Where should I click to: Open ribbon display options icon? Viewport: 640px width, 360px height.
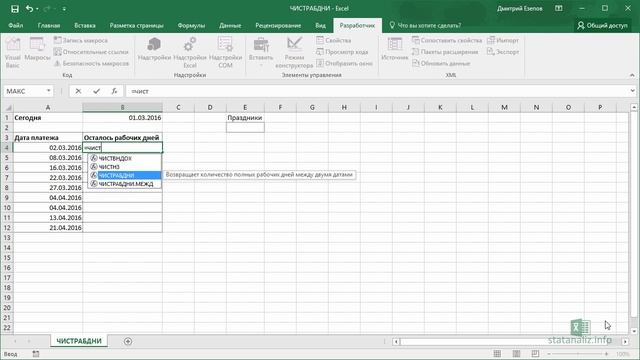[559, 9]
